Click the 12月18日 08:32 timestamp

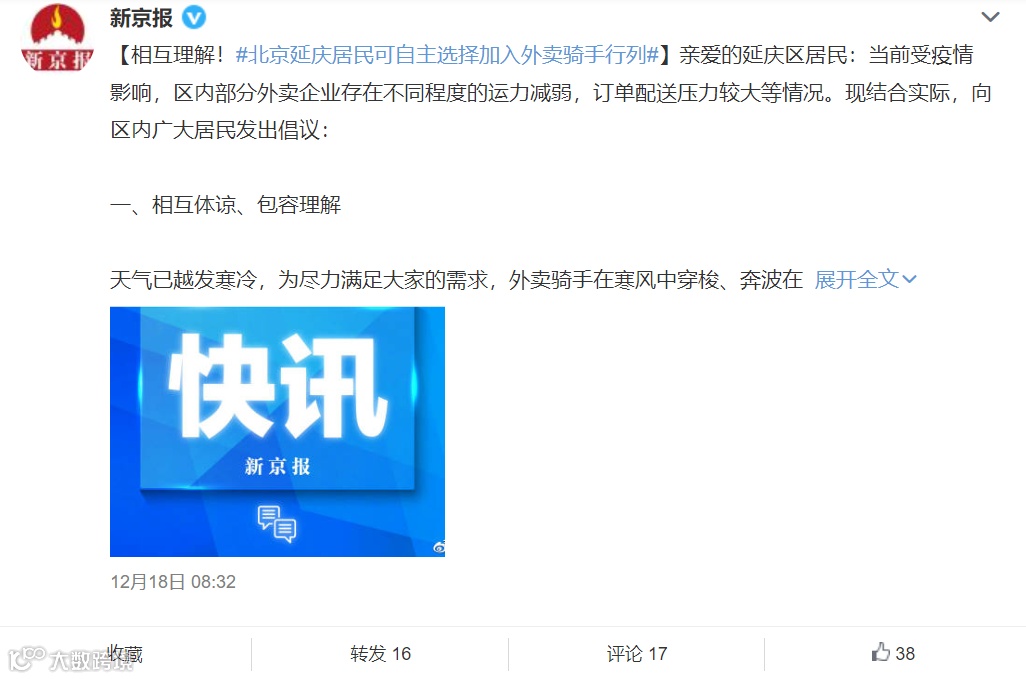[173, 582]
